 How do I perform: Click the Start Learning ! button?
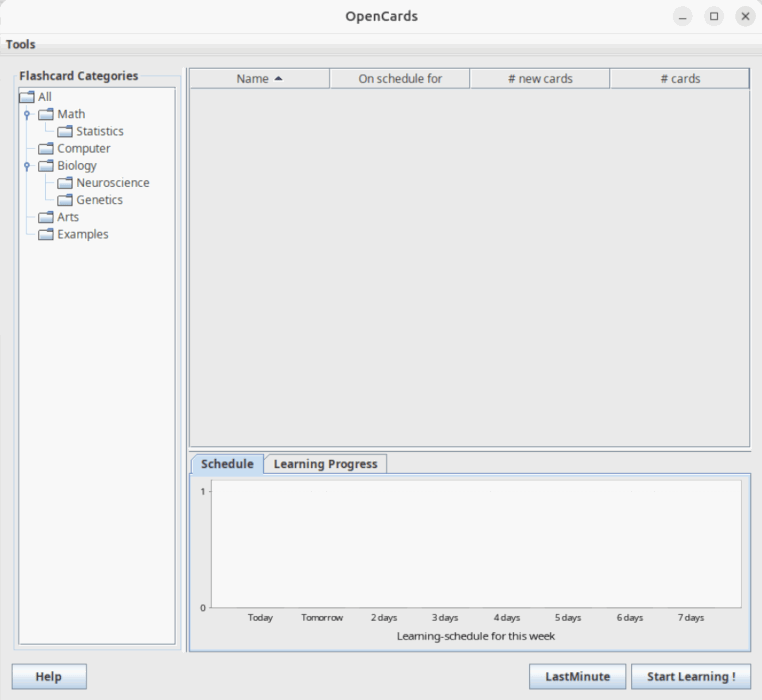691,676
